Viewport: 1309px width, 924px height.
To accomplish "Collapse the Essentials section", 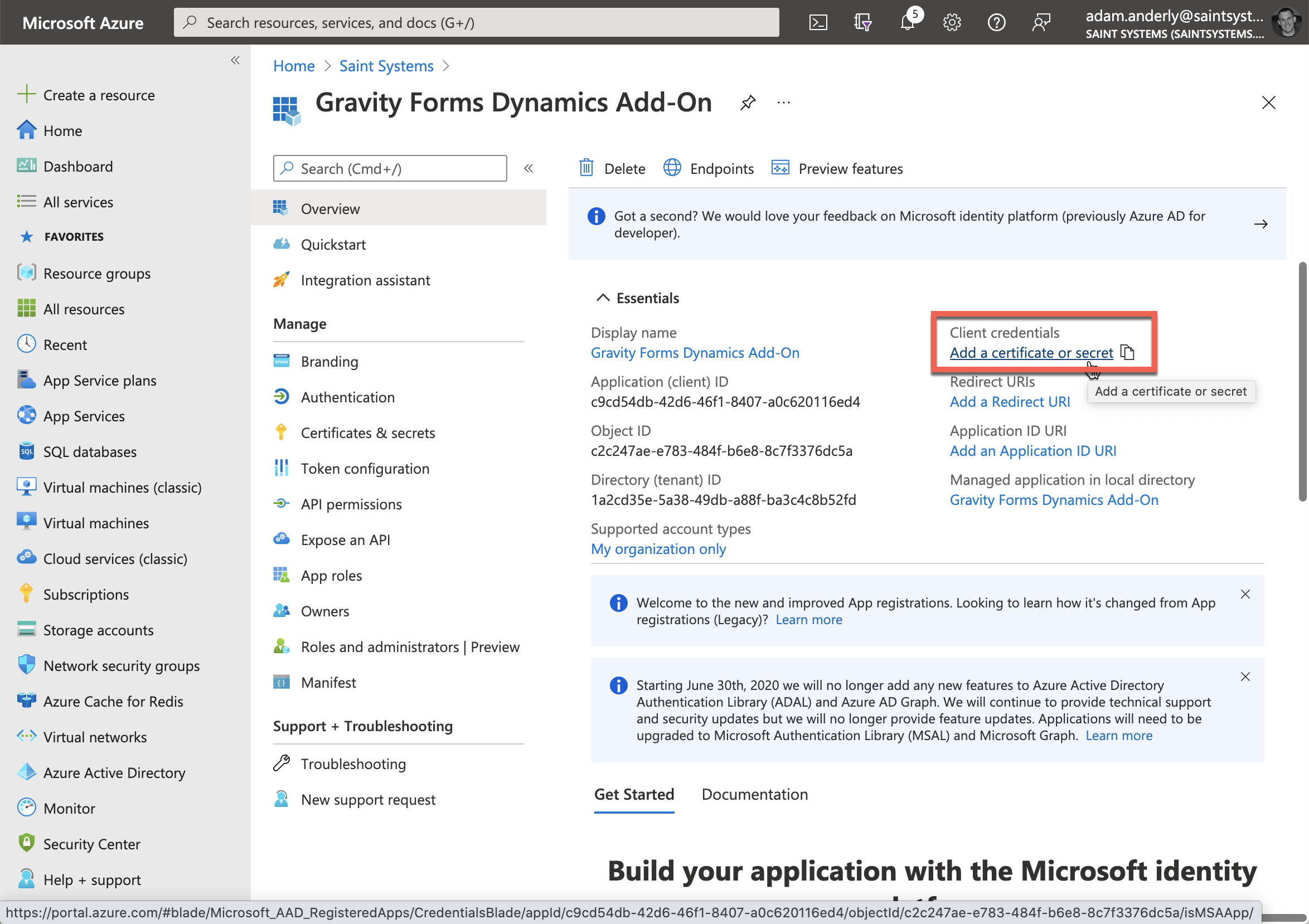I will pos(603,298).
